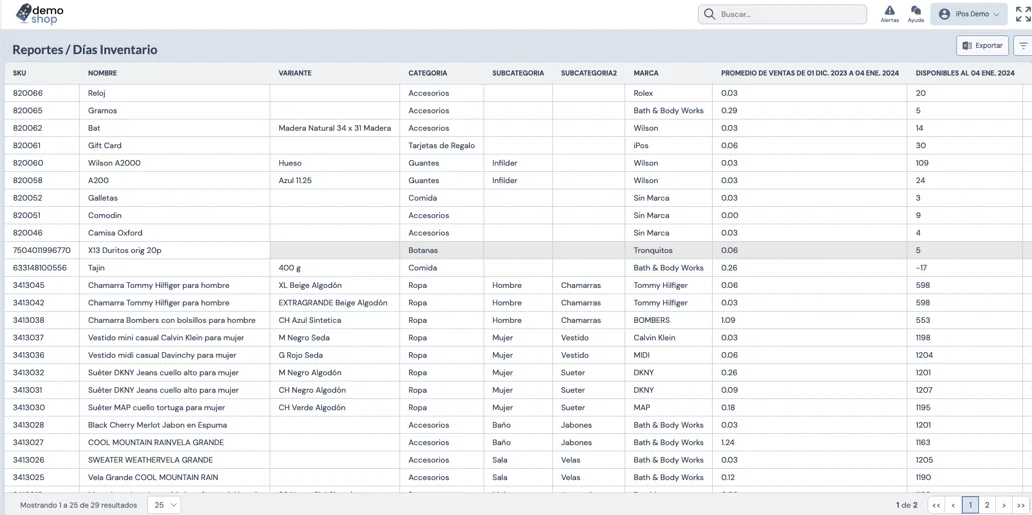Select SWEATER WEATHERVELA GRANDE name
The image size is (1032, 515).
(x=150, y=460)
